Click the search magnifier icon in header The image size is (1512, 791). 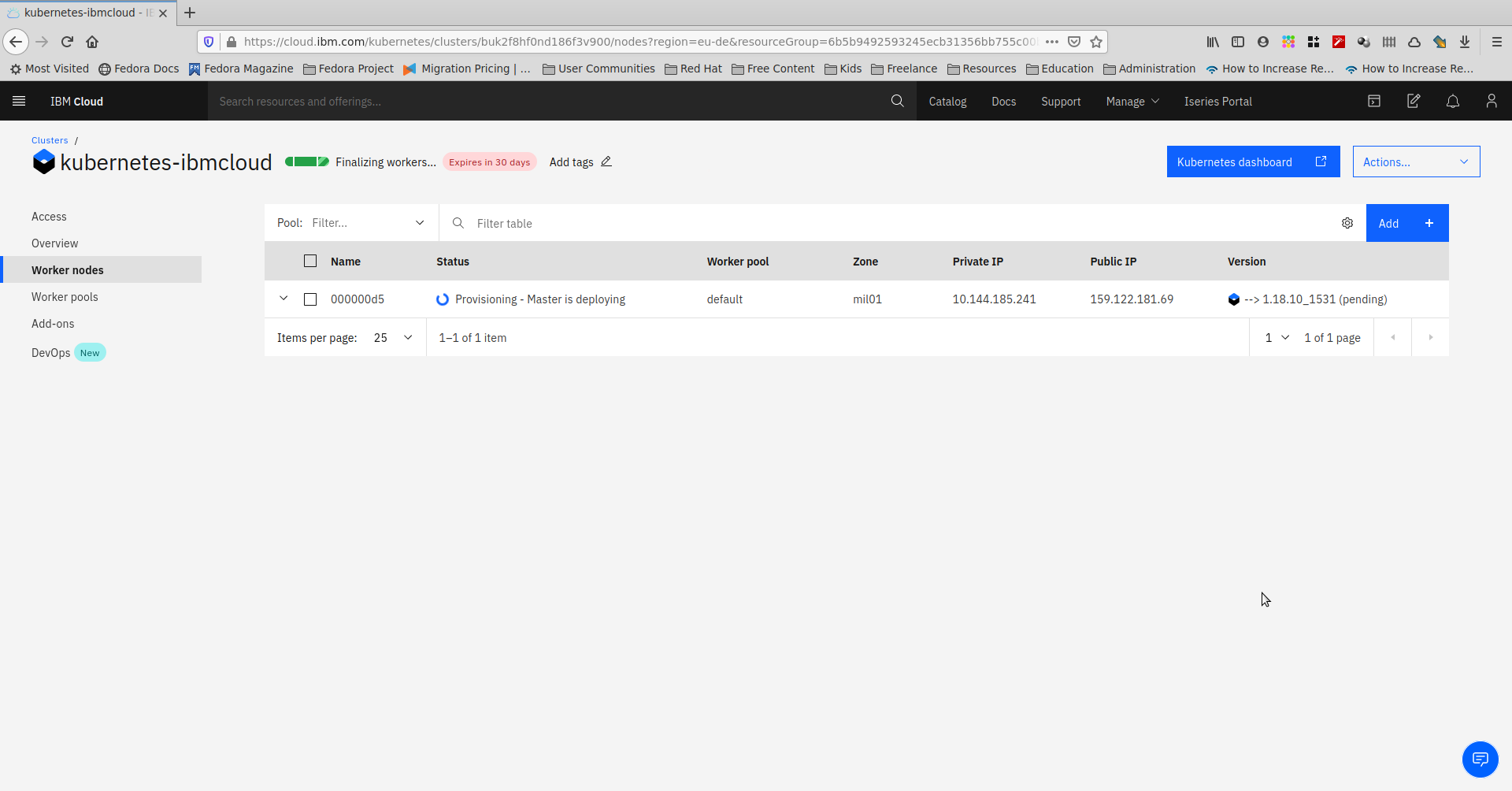tap(897, 101)
